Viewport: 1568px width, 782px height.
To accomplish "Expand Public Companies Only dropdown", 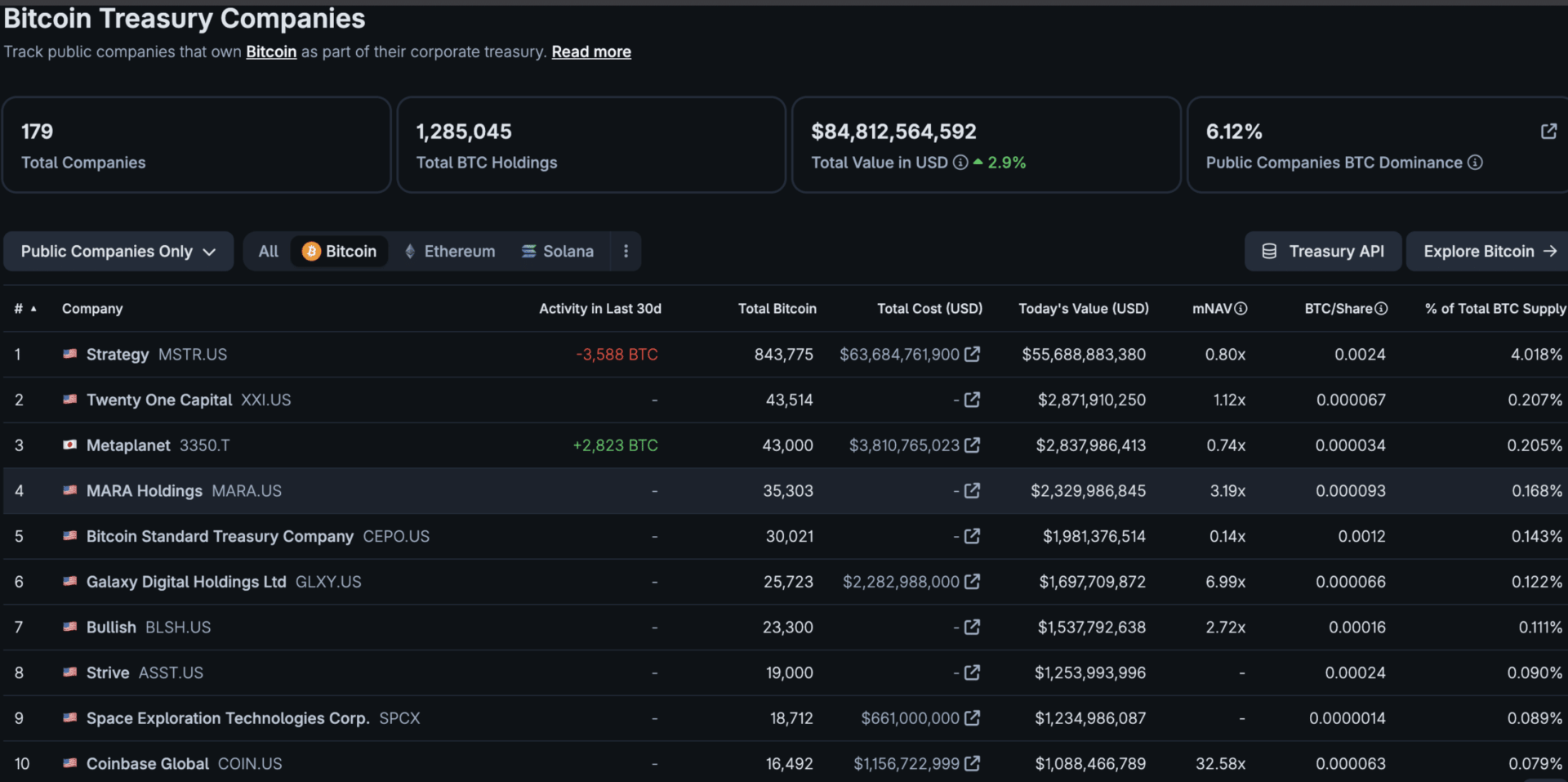I will click(x=118, y=252).
